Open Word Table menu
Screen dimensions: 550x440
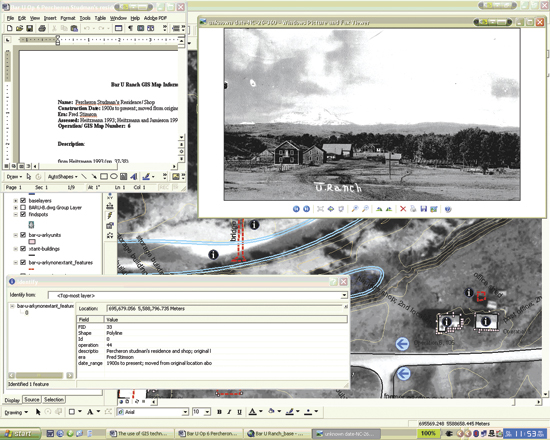[100, 18]
